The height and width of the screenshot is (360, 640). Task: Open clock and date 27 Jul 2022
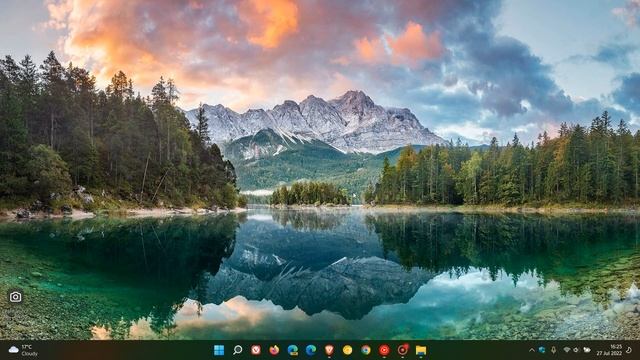click(609, 350)
